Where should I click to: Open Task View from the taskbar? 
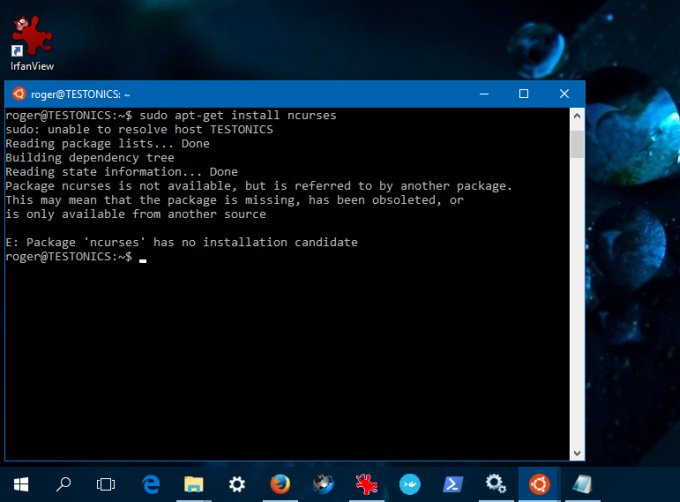[x=106, y=484]
